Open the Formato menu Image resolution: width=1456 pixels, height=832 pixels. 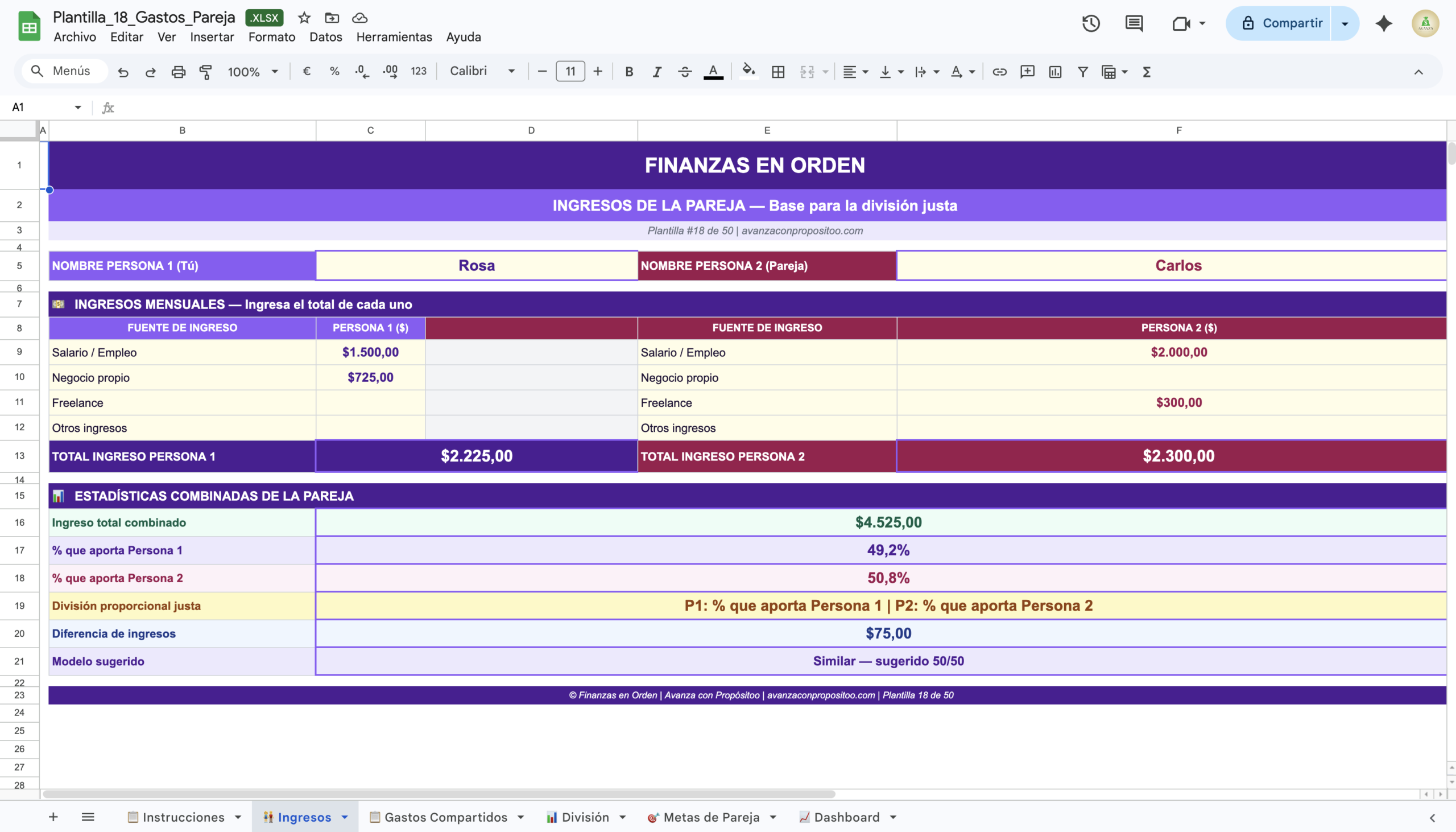[x=271, y=37]
